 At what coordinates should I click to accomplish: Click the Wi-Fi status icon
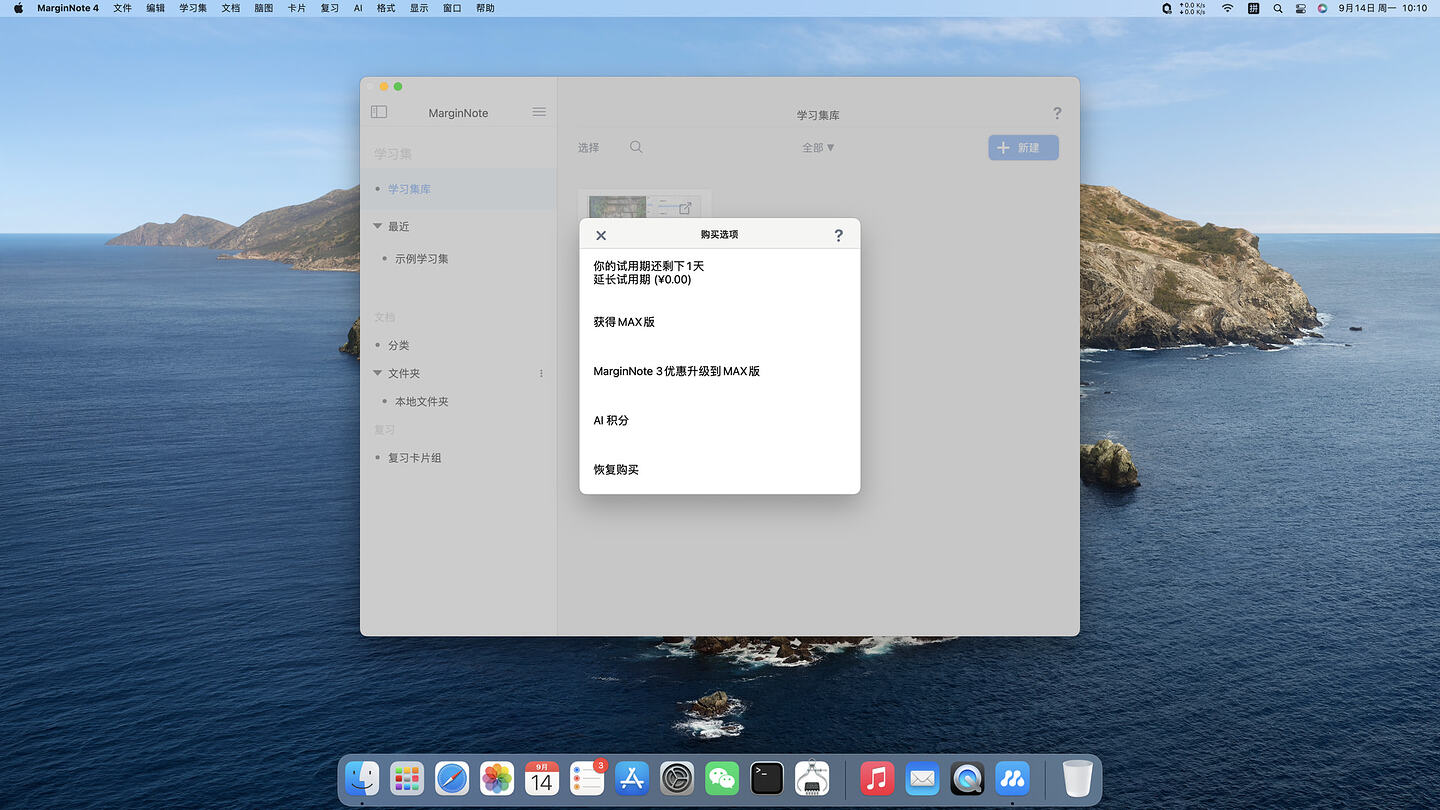[x=1227, y=8]
